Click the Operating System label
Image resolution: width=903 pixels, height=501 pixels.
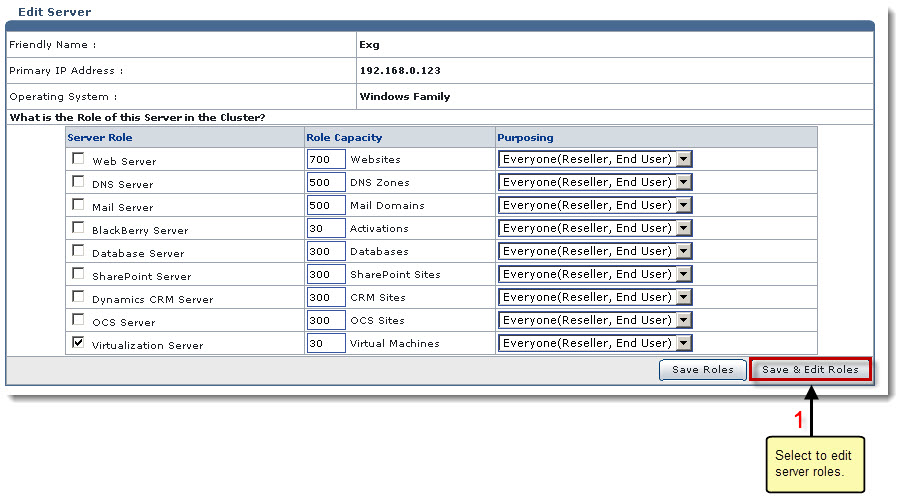click(63, 97)
